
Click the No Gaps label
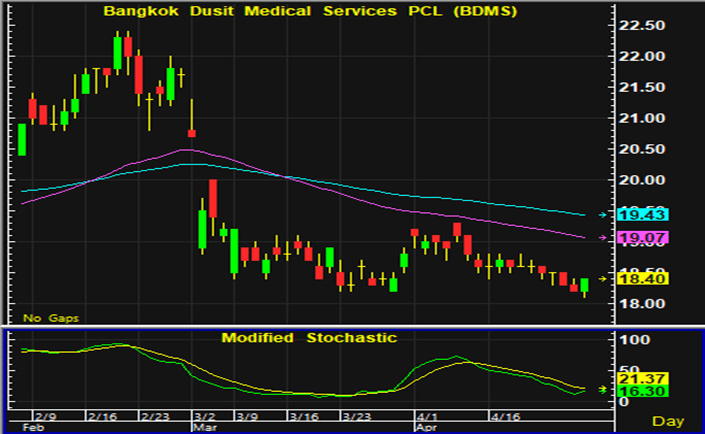(51, 318)
